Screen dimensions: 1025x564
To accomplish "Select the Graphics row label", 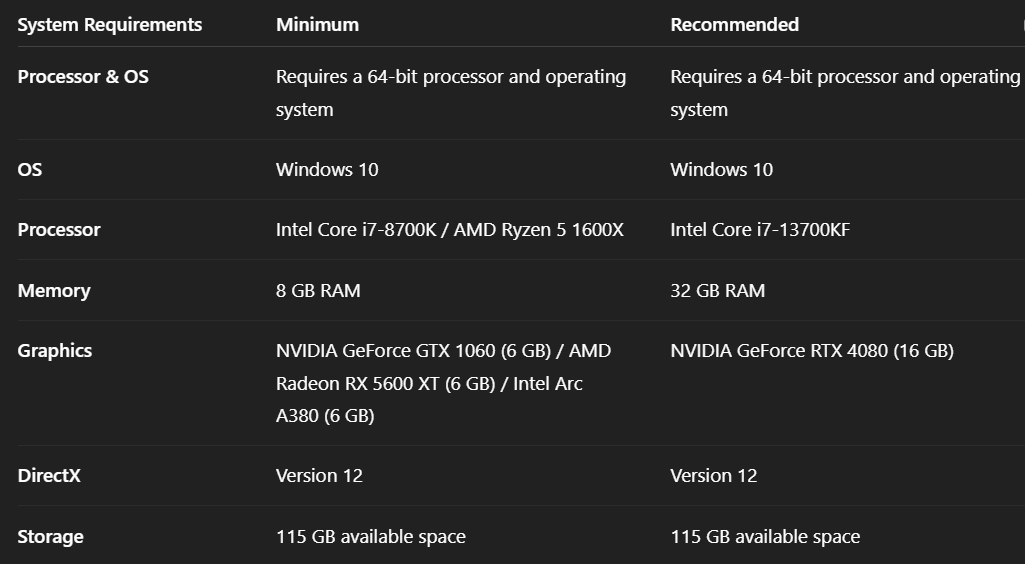I will 55,351.
